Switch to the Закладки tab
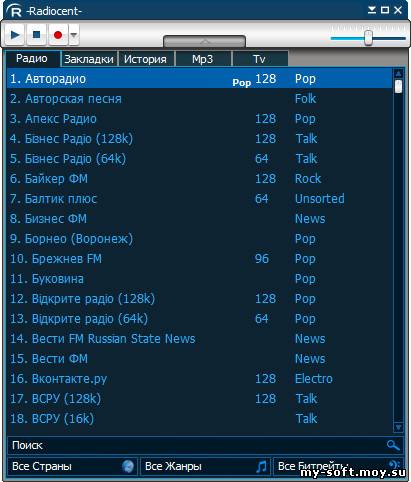The image size is (411, 482). 89,59
